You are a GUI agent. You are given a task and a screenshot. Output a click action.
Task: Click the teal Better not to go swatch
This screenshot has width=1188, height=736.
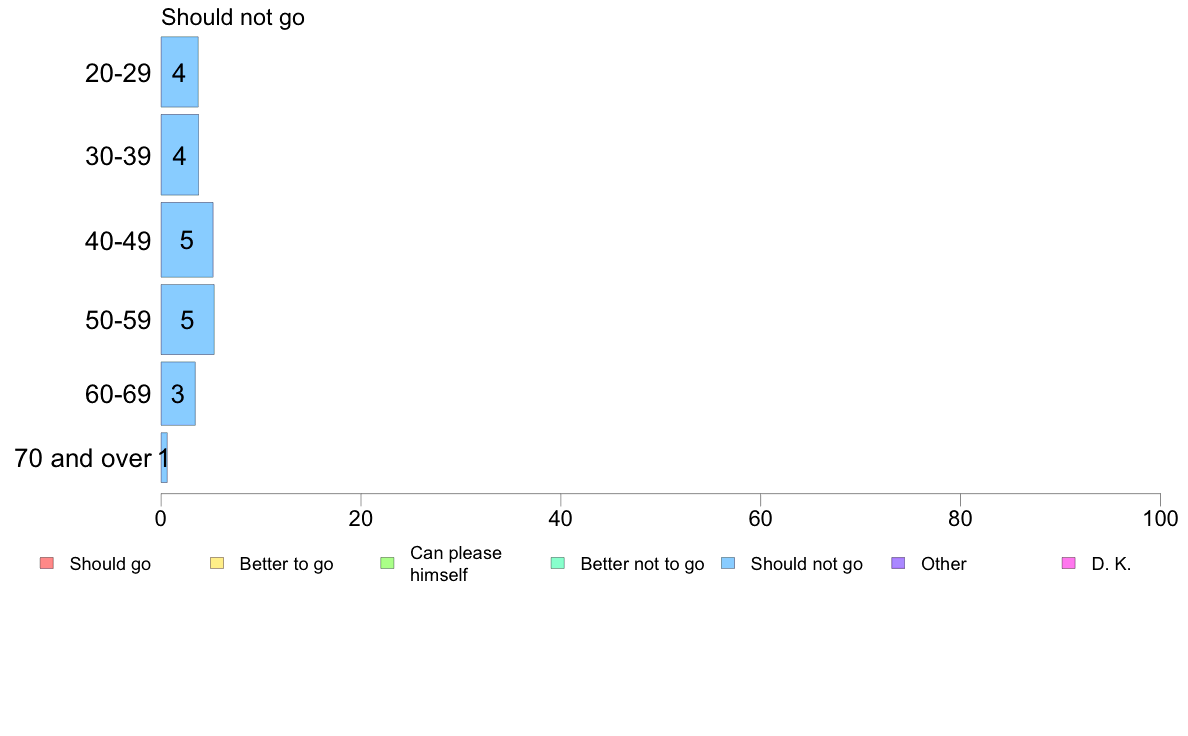tap(558, 563)
